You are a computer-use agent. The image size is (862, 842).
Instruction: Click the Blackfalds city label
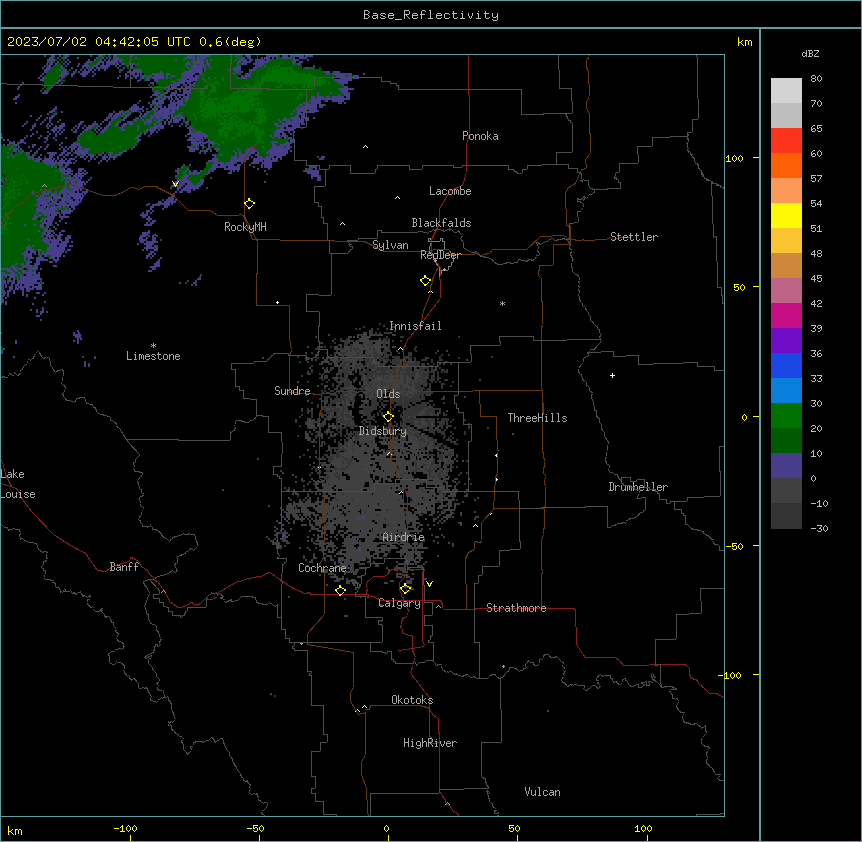441,223
